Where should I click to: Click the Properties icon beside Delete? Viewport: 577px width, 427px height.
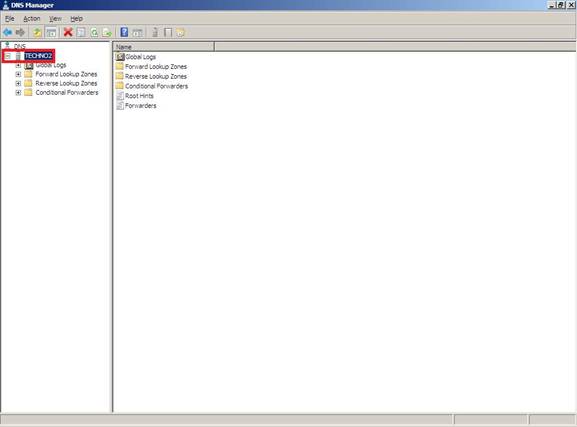tap(81, 32)
